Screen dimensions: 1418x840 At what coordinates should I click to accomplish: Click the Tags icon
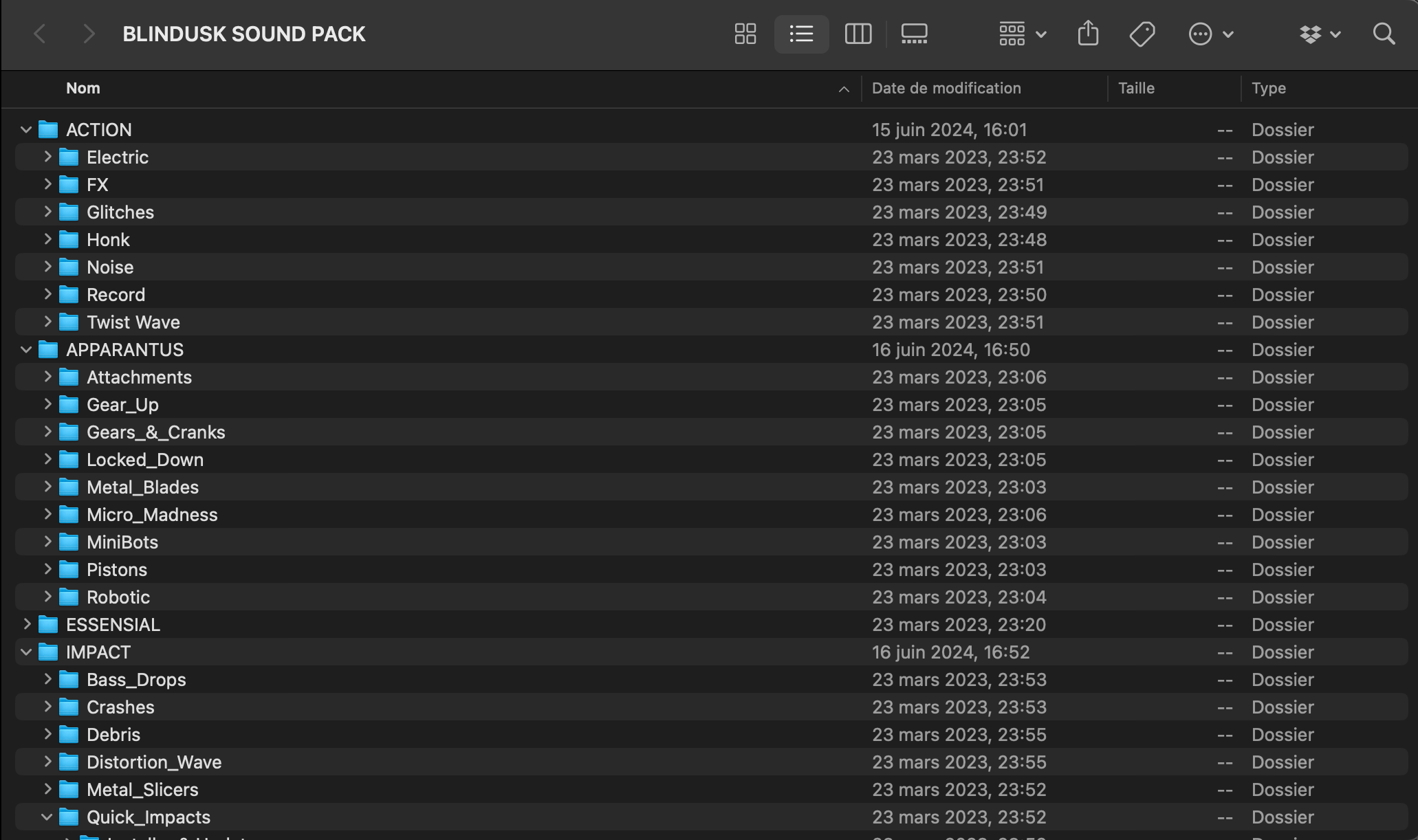pyautogui.click(x=1142, y=34)
